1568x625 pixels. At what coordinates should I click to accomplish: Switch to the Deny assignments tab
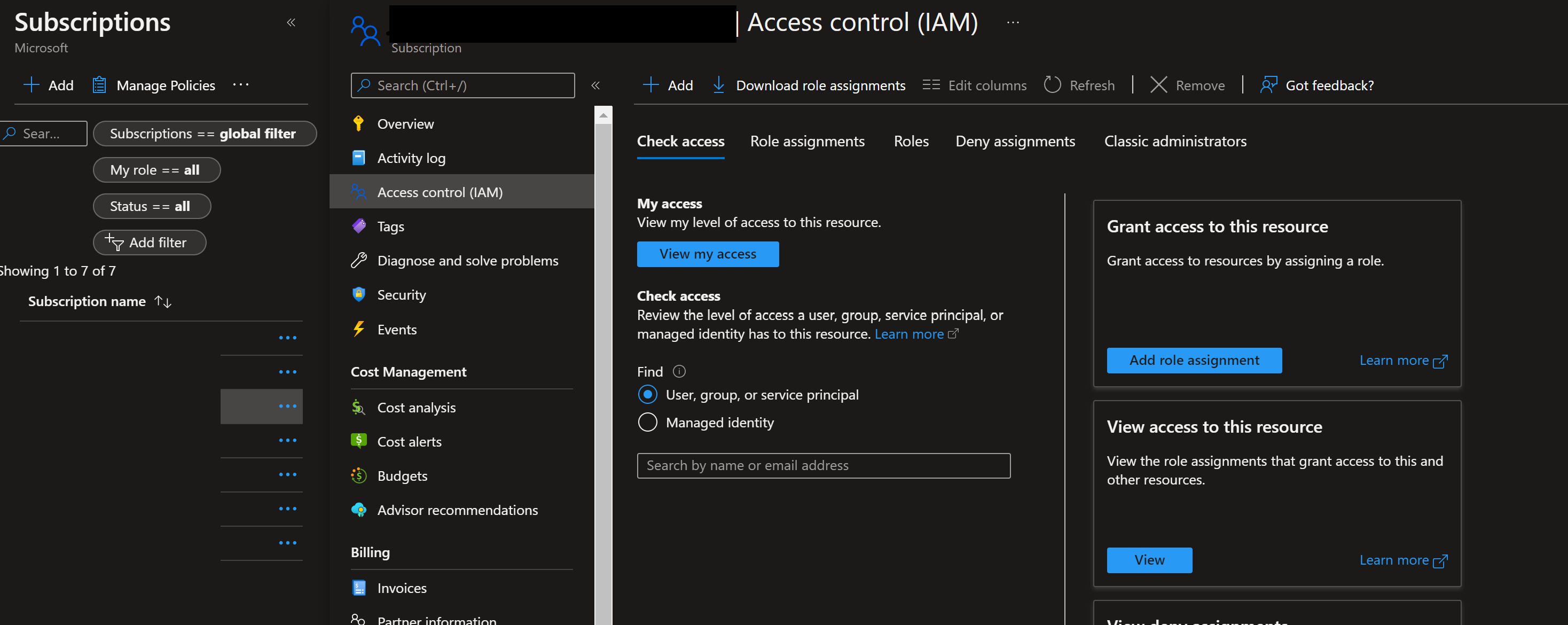coord(1016,141)
